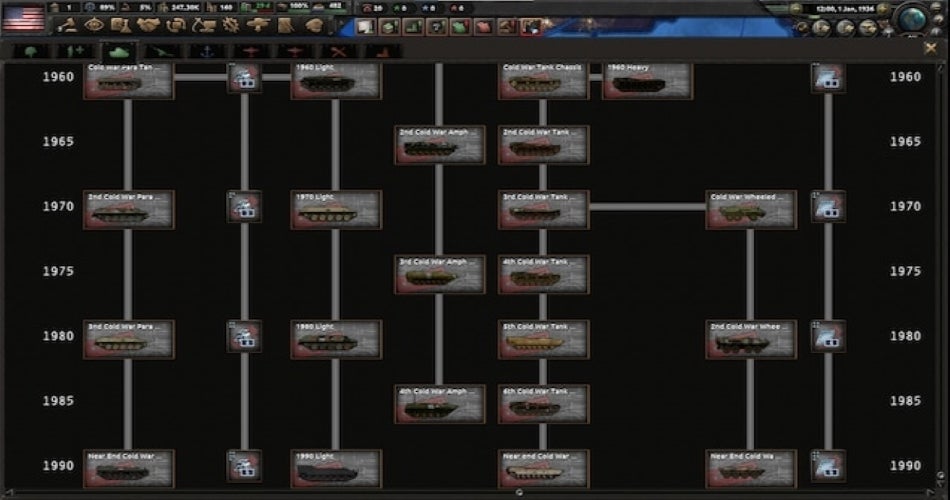Open Construction with the crane icon
This screenshot has height=500, width=950.
(203, 25)
